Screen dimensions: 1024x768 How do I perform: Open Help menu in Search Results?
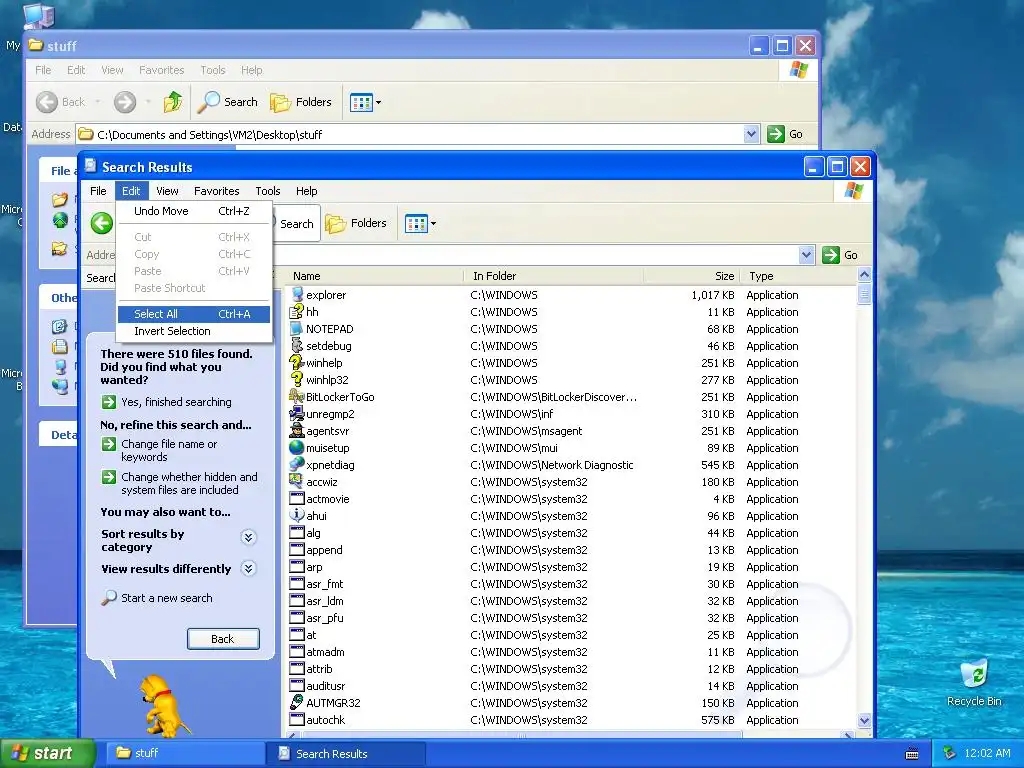[x=306, y=191]
